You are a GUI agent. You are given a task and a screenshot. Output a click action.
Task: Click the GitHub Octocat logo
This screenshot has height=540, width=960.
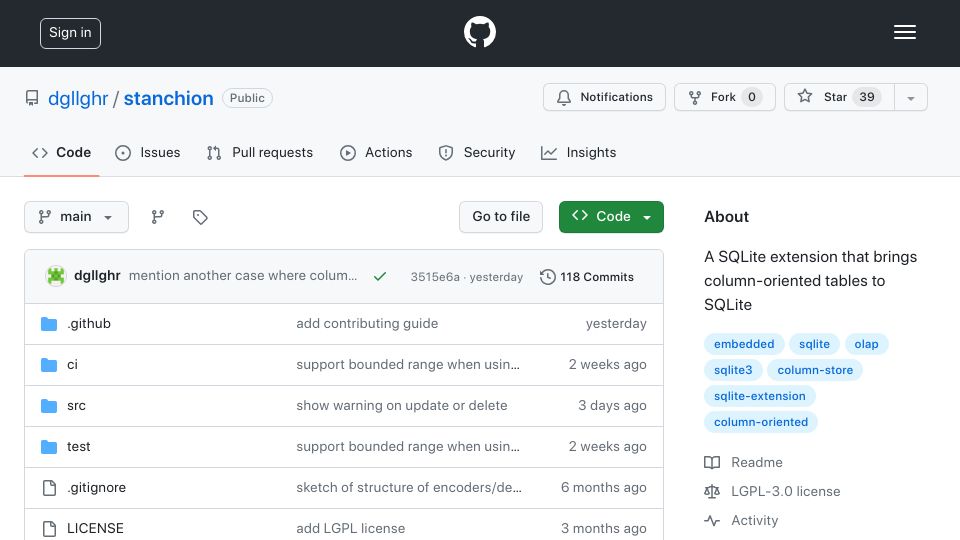(479, 32)
